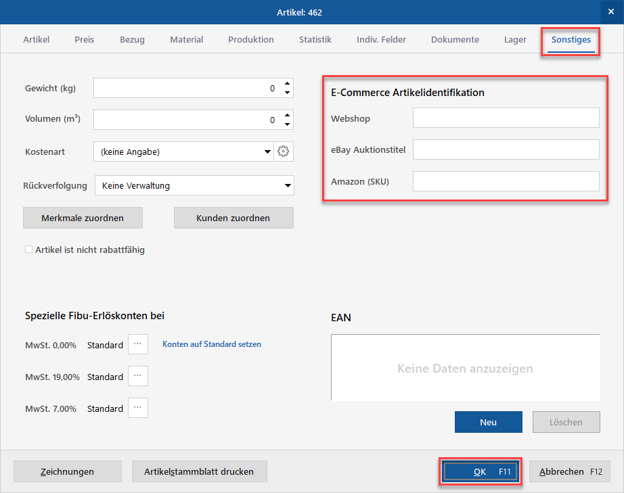Click into the Webshop input field
The width and height of the screenshot is (624, 493).
pyautogui.click(x=505, y=118)
